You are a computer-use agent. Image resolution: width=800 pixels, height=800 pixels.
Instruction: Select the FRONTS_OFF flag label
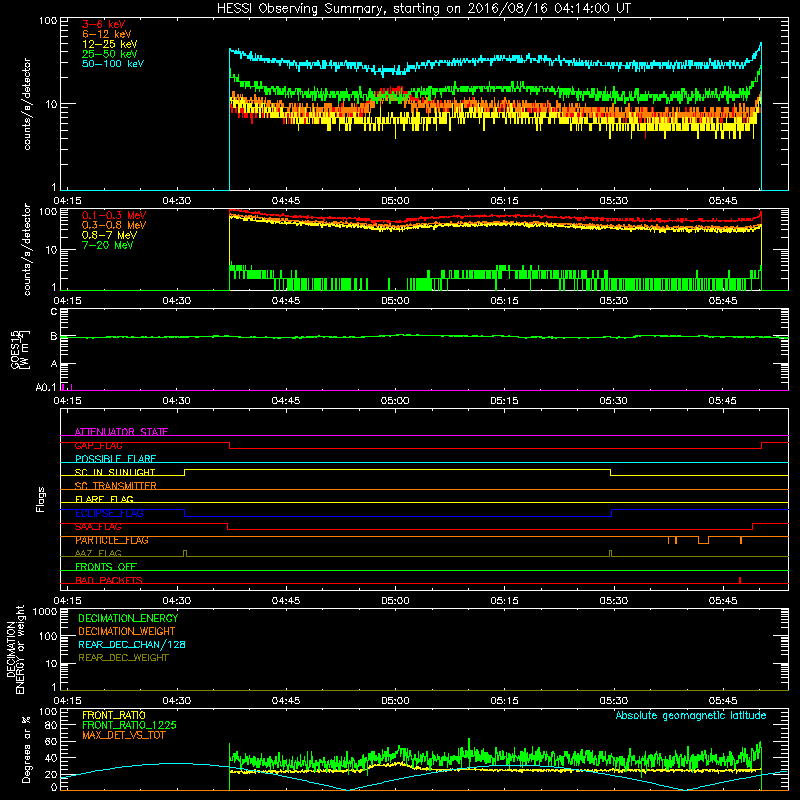[105, 567]
